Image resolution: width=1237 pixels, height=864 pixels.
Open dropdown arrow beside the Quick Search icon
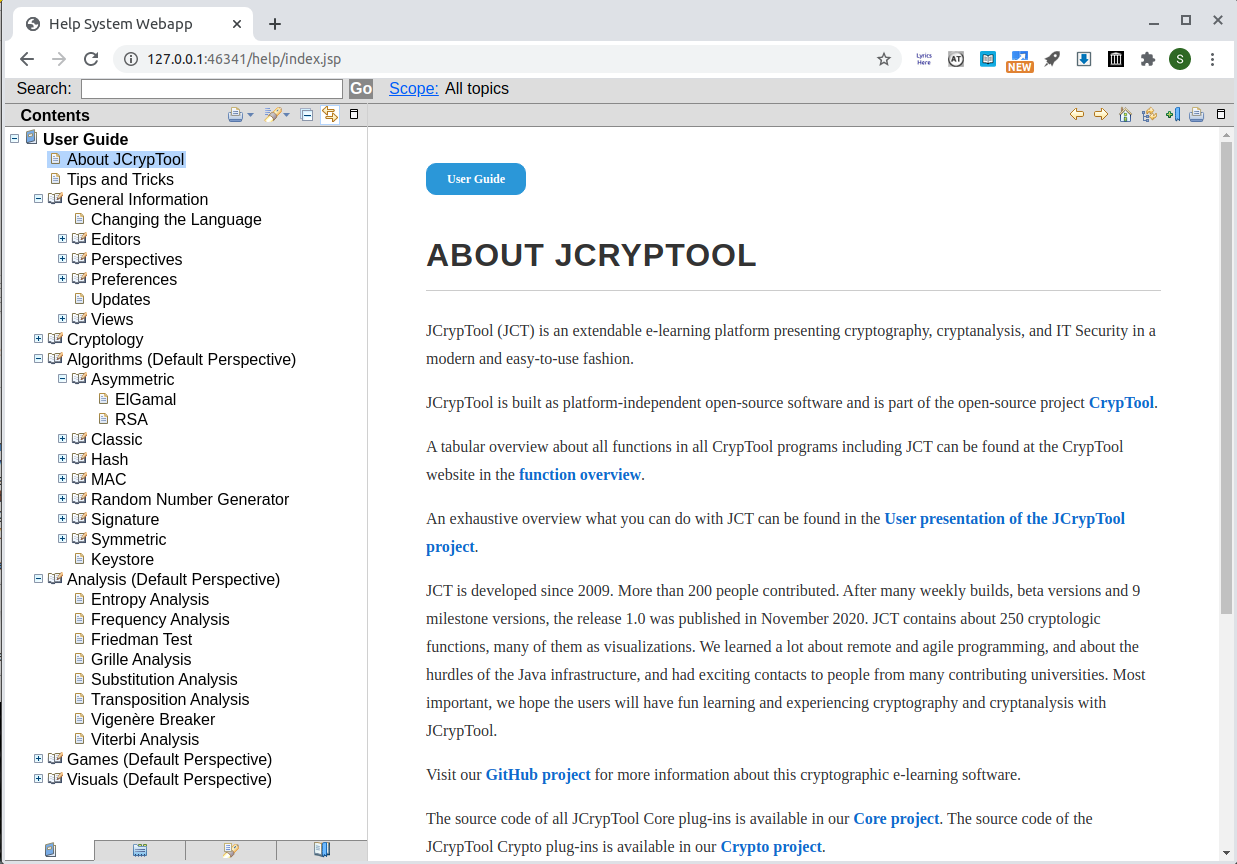(x=287, y=116)
